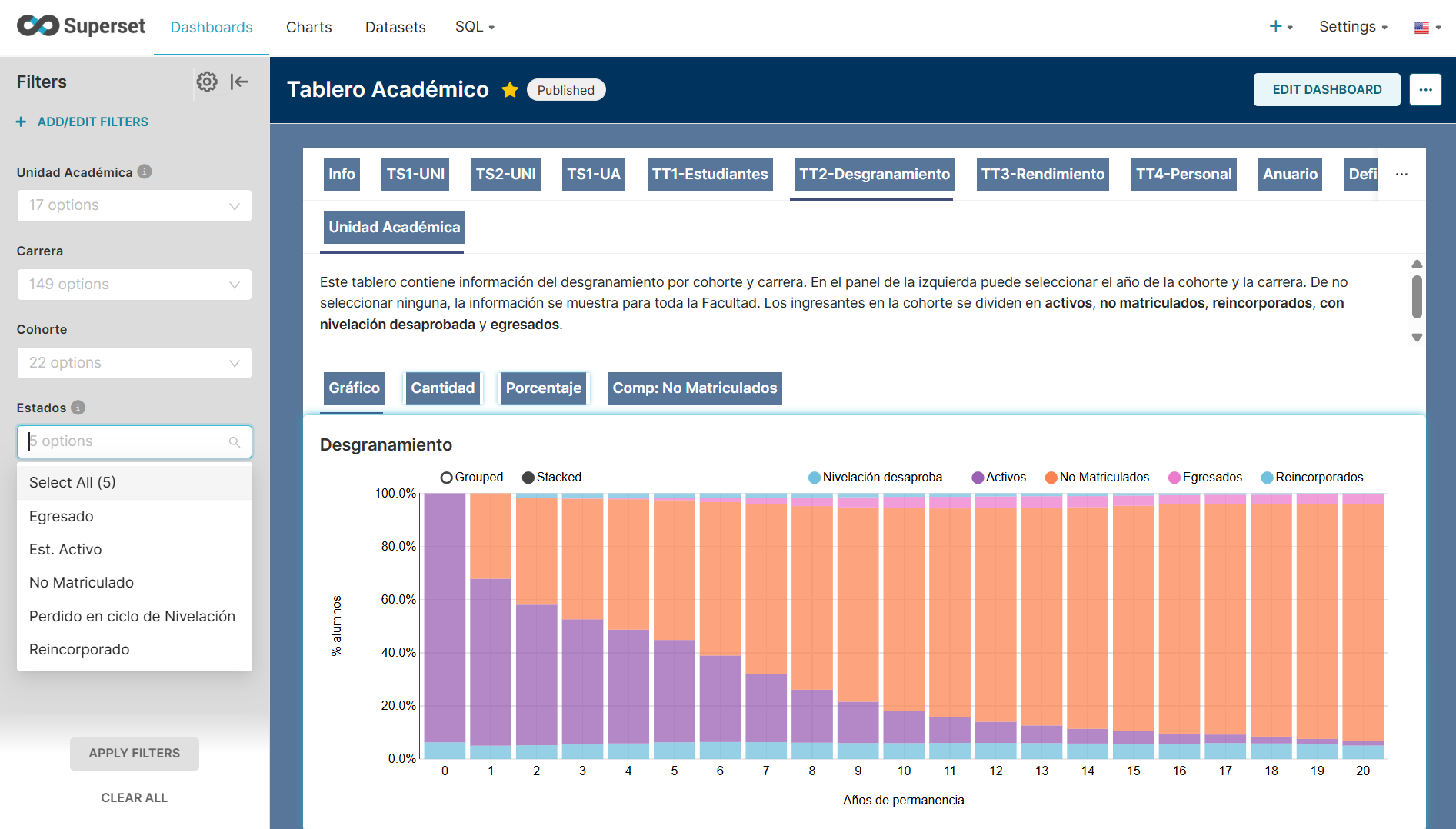Select the Grouped chart mode

click(x=446, y=478)
